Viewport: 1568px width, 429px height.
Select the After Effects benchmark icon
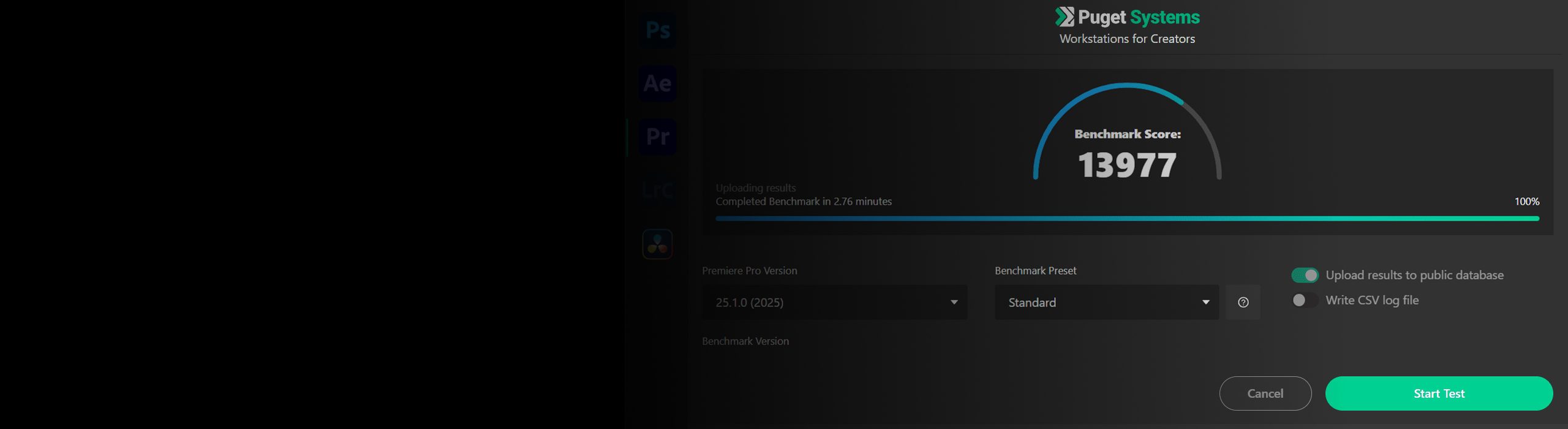657,83
